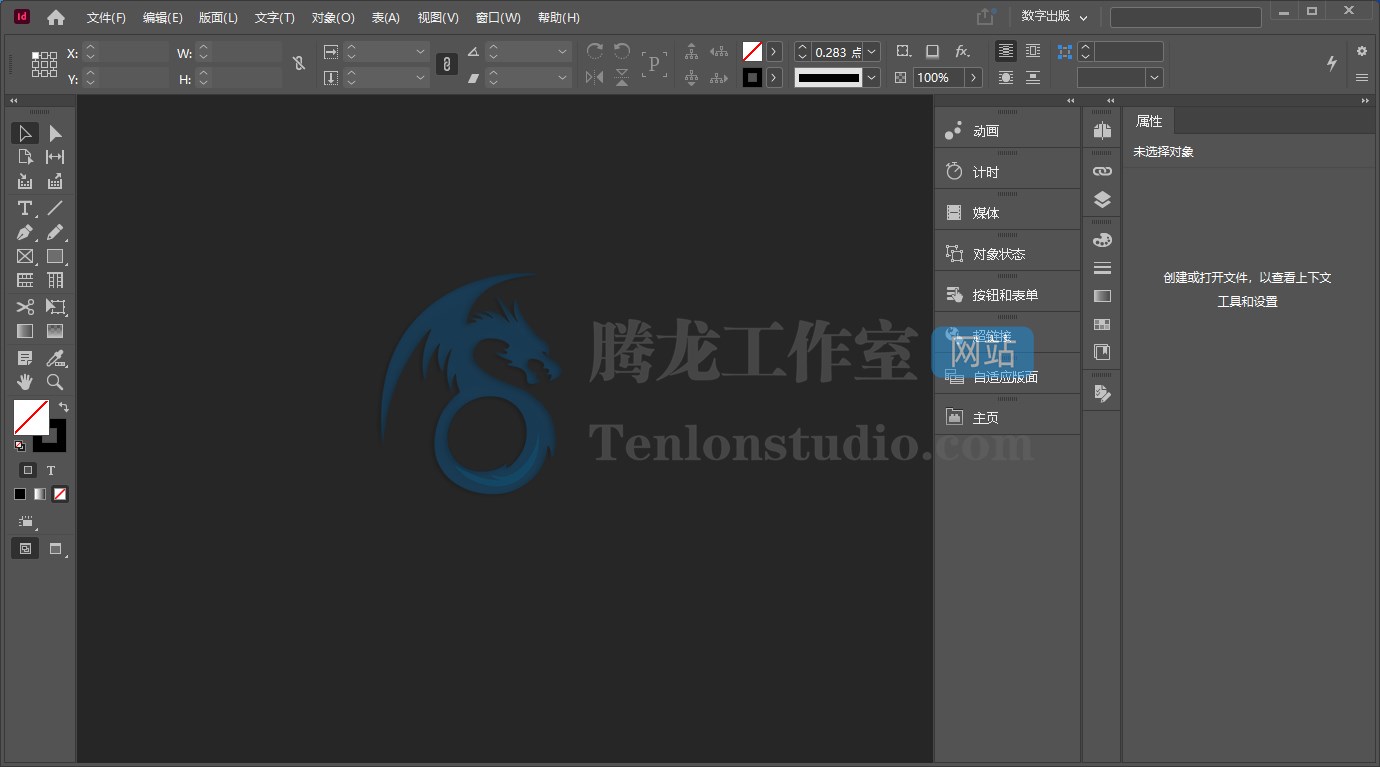The image size is (1380, 767).
Task: Select the Zoom magnifier tool
Action: (55, 382)
